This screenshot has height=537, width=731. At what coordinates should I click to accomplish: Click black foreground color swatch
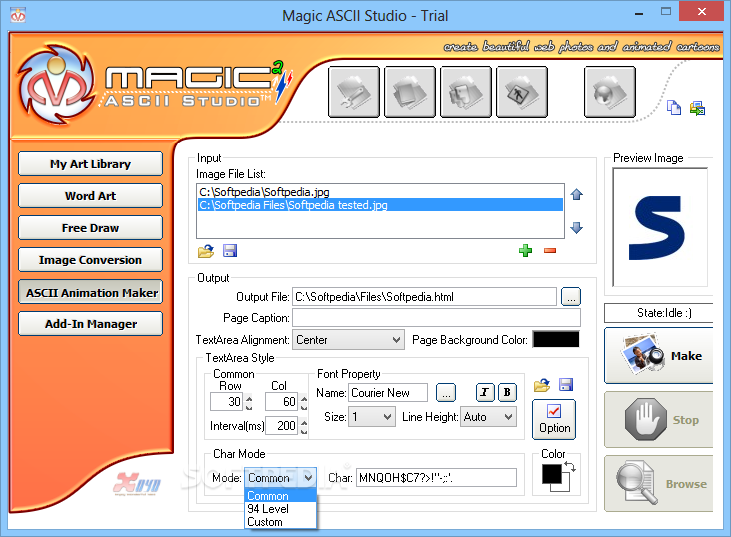(x=552, y=474)
